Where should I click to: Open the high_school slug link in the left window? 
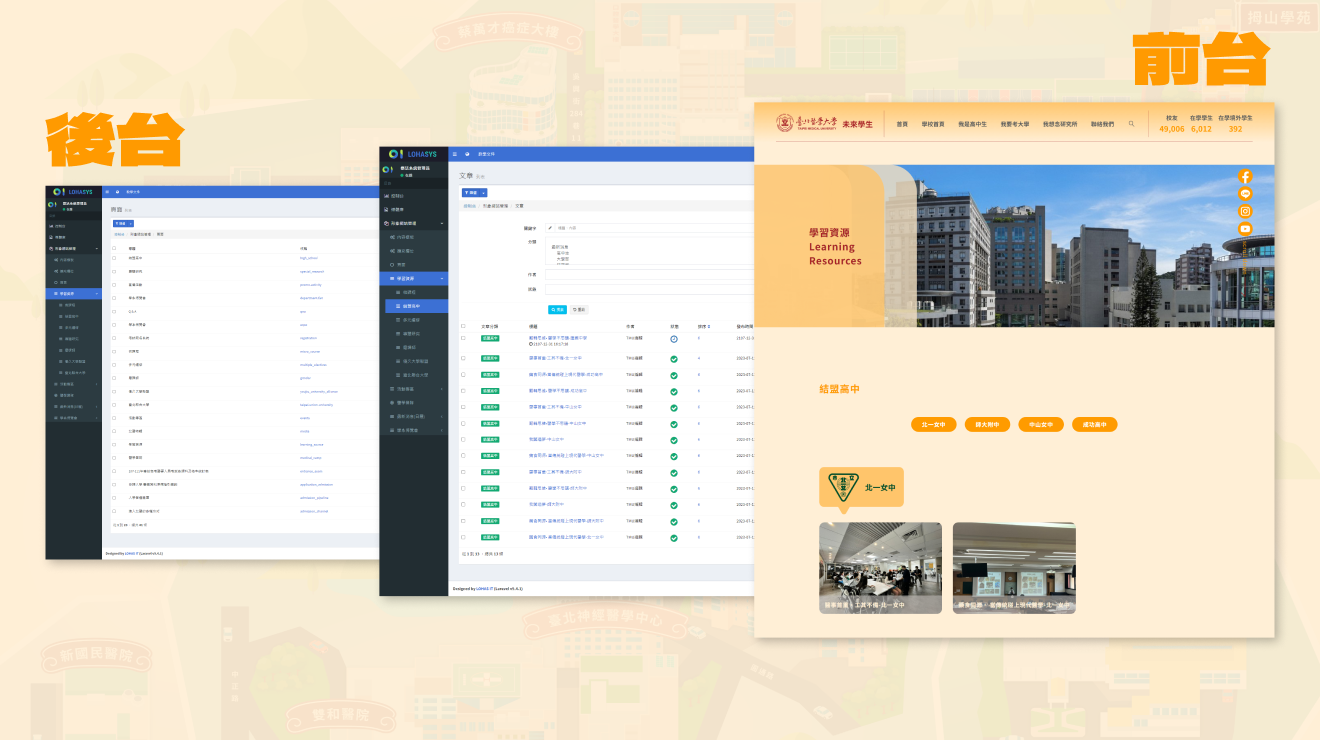309,258
